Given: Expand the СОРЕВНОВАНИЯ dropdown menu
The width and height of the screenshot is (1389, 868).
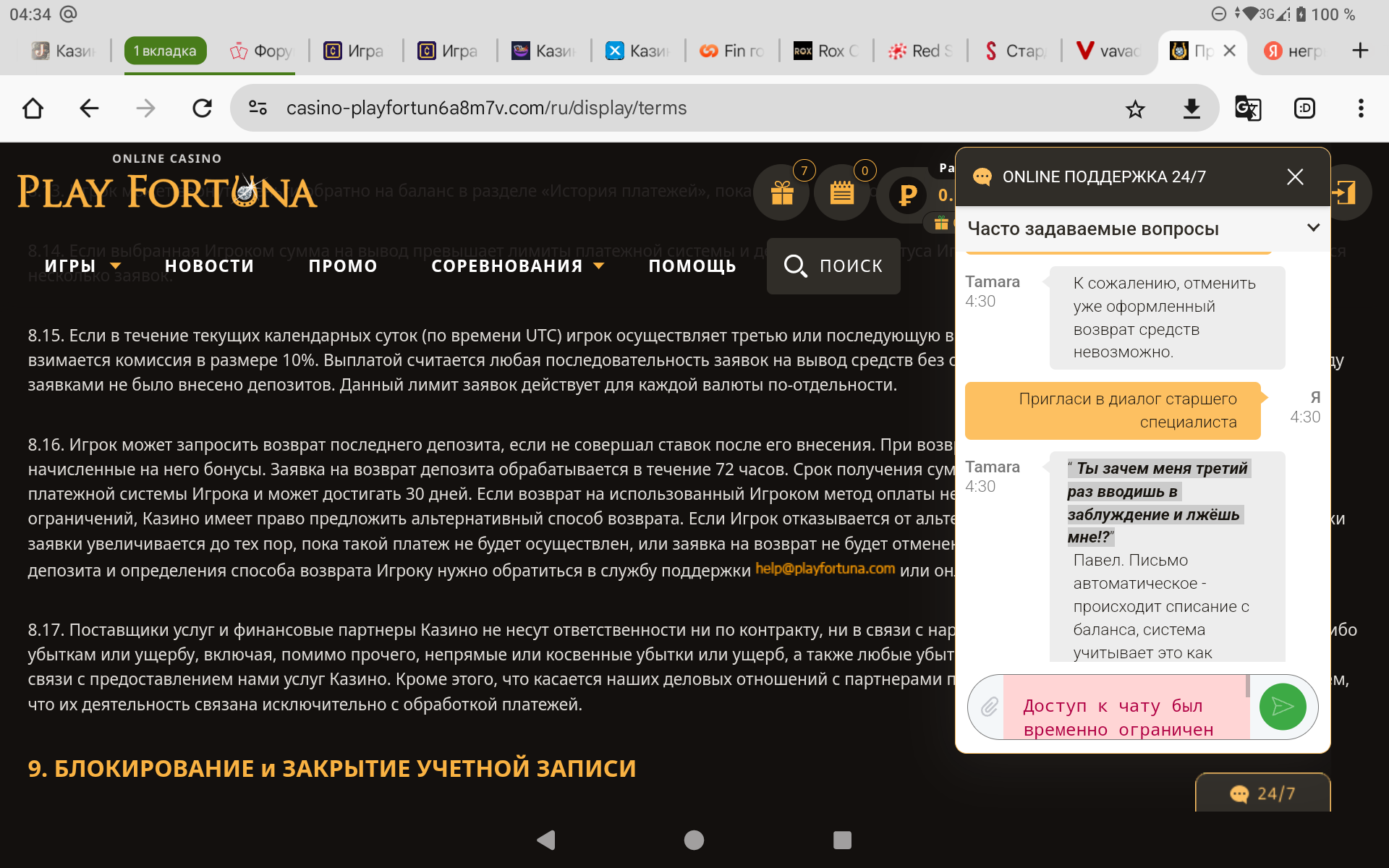Looking at the screenshot, I should click(x=517, y=266).
